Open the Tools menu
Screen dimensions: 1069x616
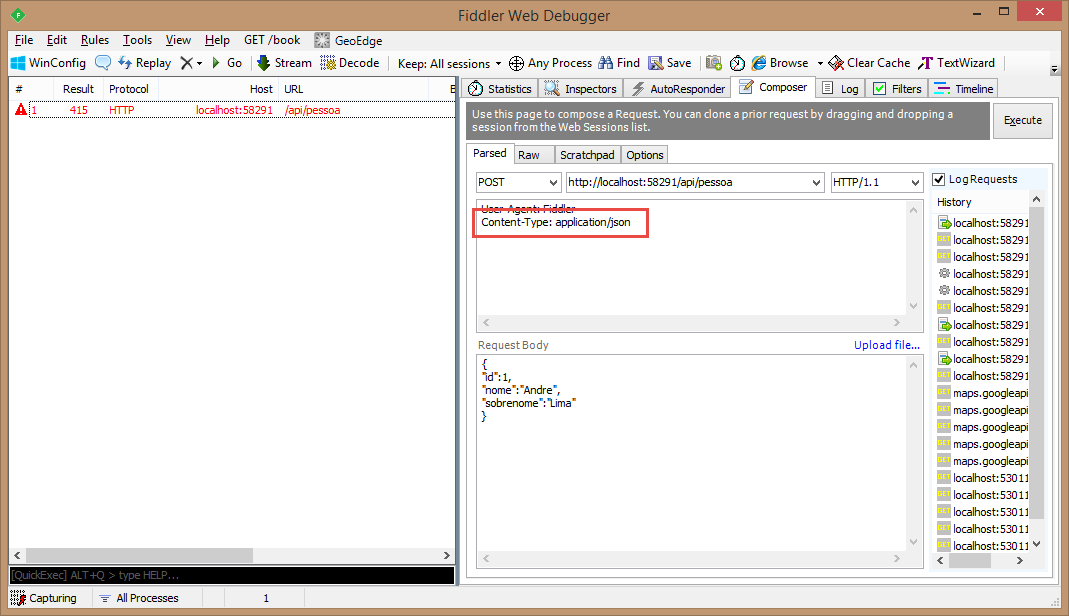pyautogui.click(x=137, y=40)
